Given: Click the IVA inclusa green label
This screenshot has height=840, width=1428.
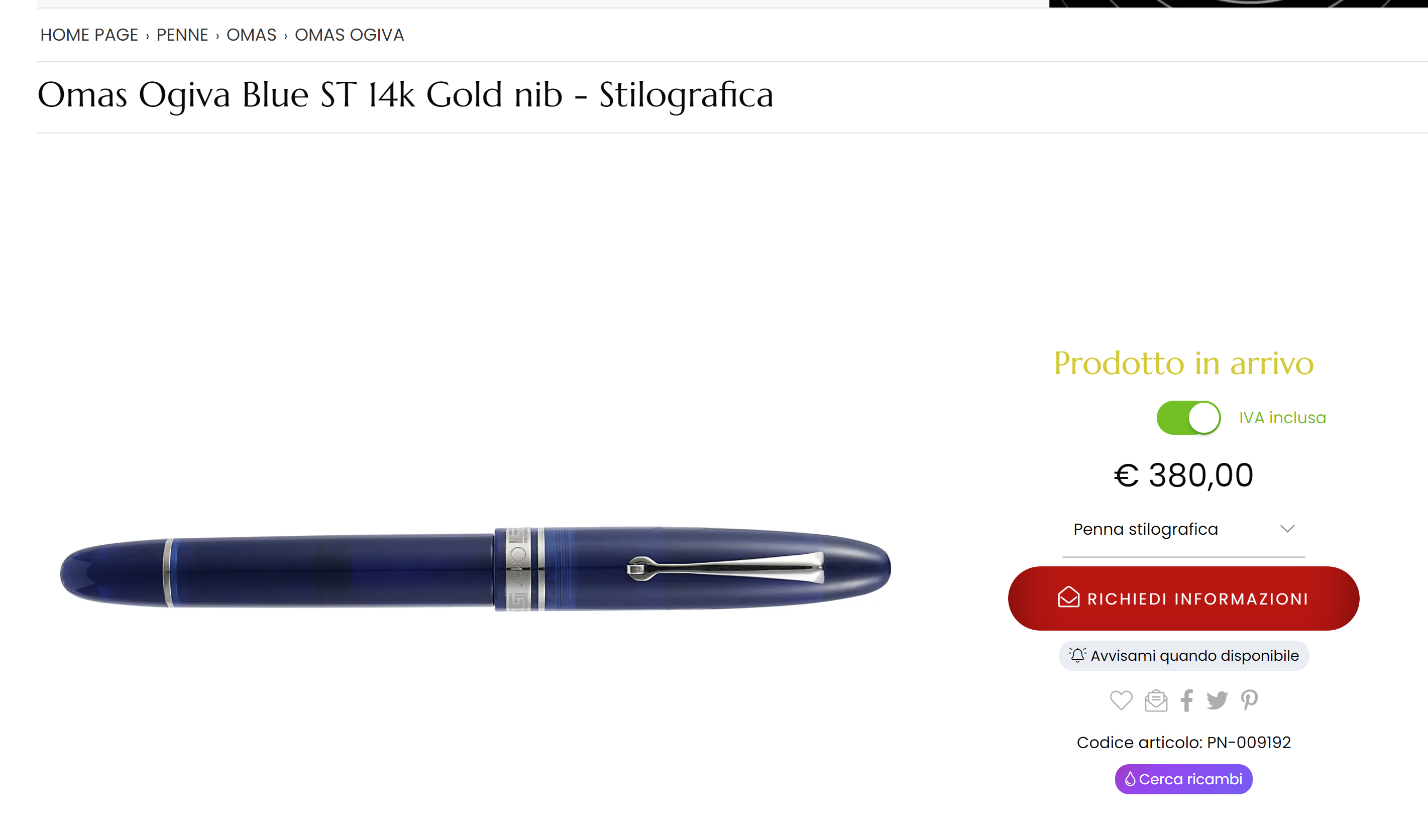Looking at the screenshot, I should [x=1282, y=418].
